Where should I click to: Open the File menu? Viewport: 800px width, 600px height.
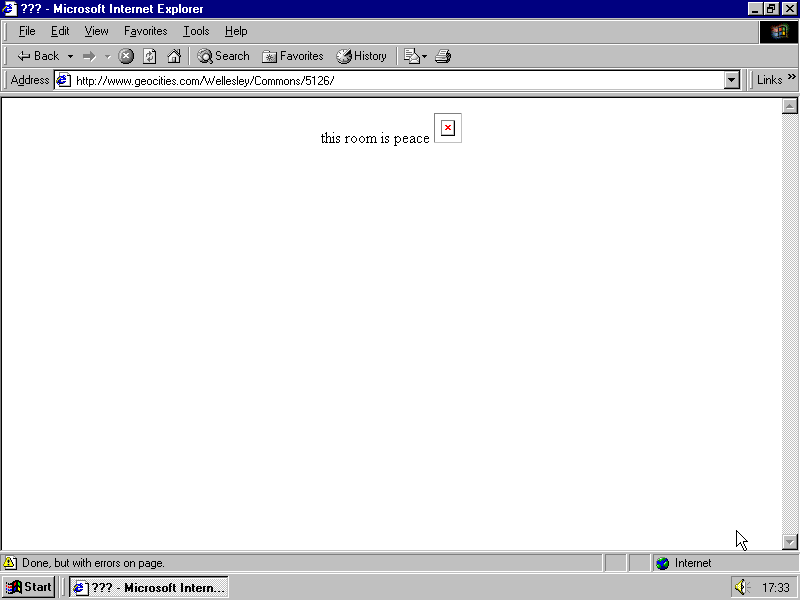pos(27,31)
